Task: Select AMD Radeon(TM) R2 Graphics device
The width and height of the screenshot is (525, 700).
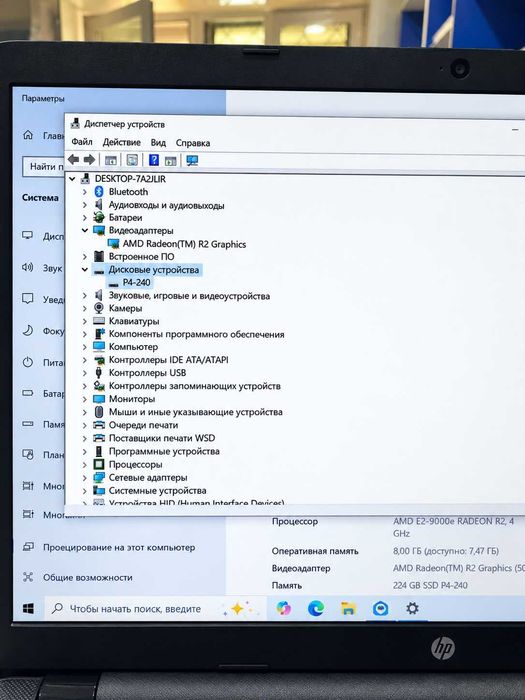Action: (184, 244)
